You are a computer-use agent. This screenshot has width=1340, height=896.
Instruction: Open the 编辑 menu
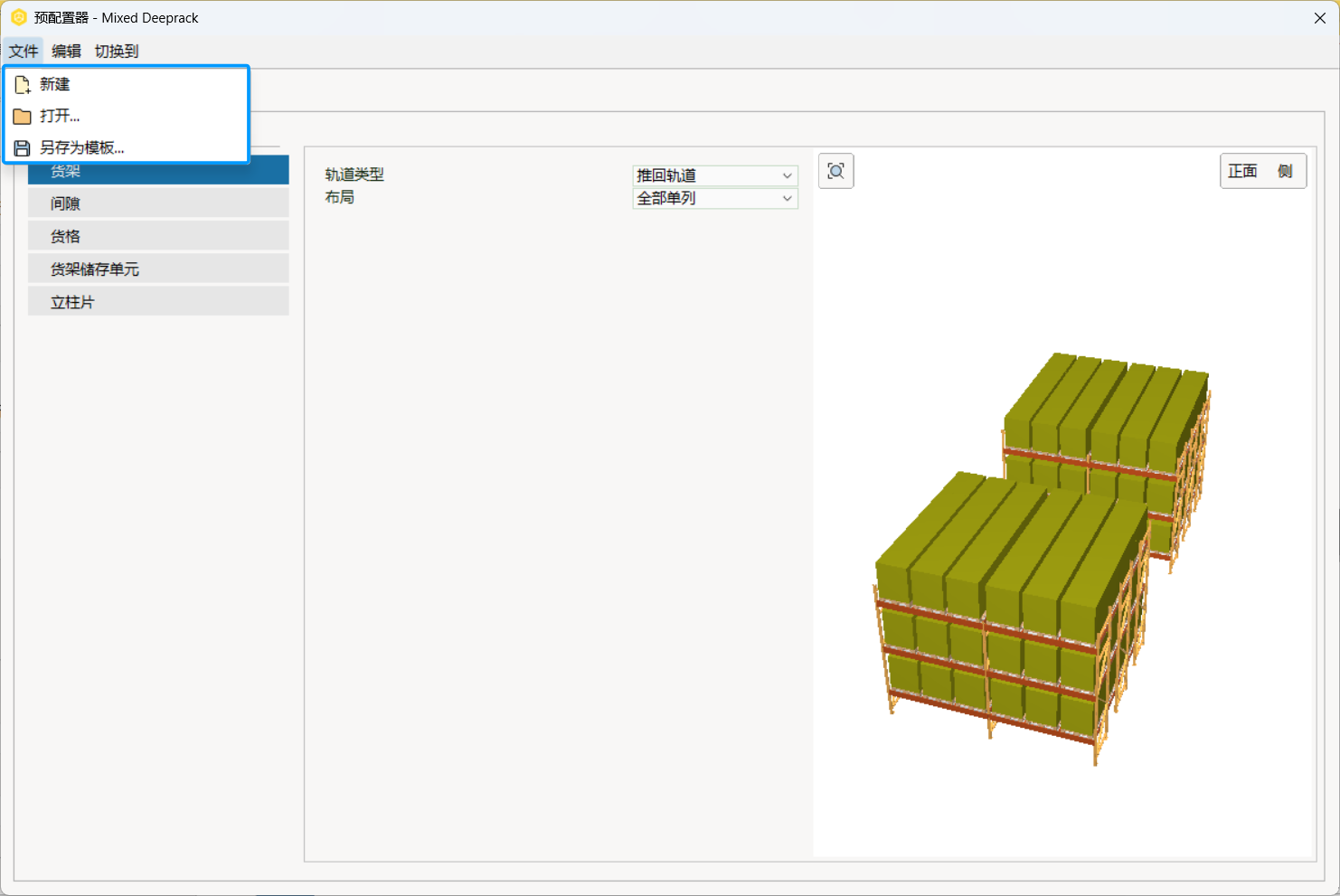66,52
